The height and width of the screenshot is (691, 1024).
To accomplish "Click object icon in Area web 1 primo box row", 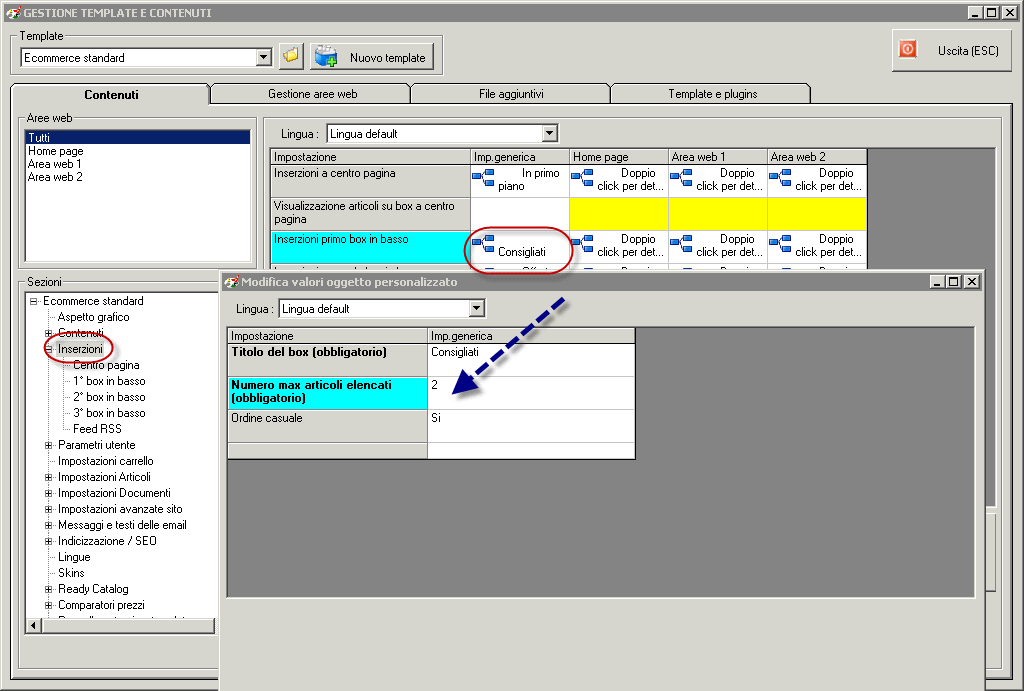I will coord(681,242).
